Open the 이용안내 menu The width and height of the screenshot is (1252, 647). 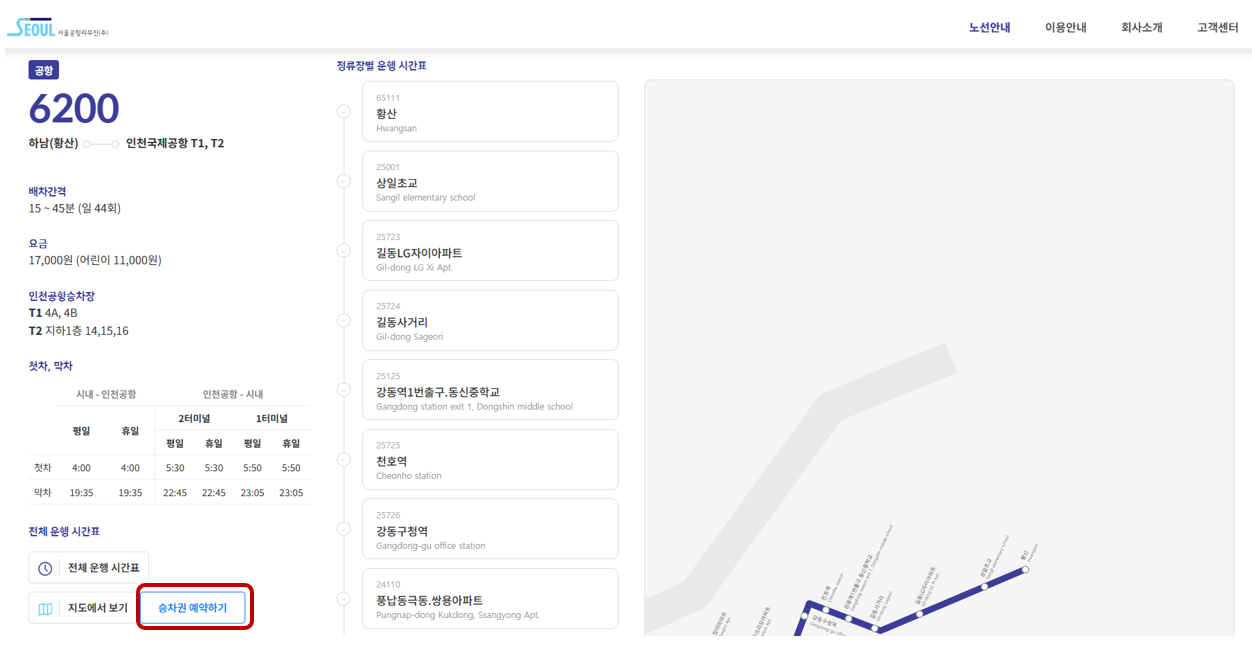tap(1066, 28)
